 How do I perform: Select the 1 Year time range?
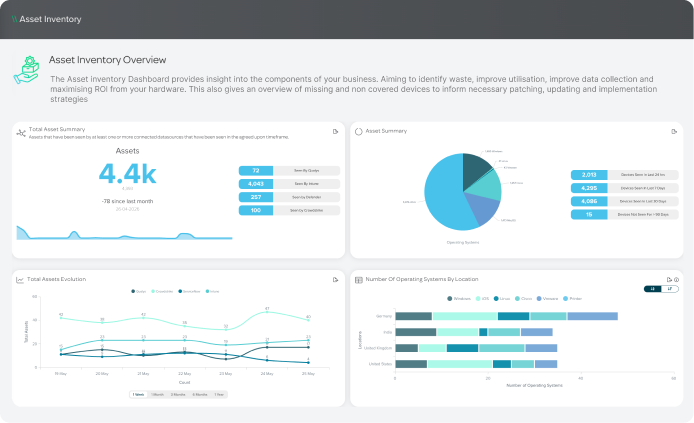pos(219,394)
